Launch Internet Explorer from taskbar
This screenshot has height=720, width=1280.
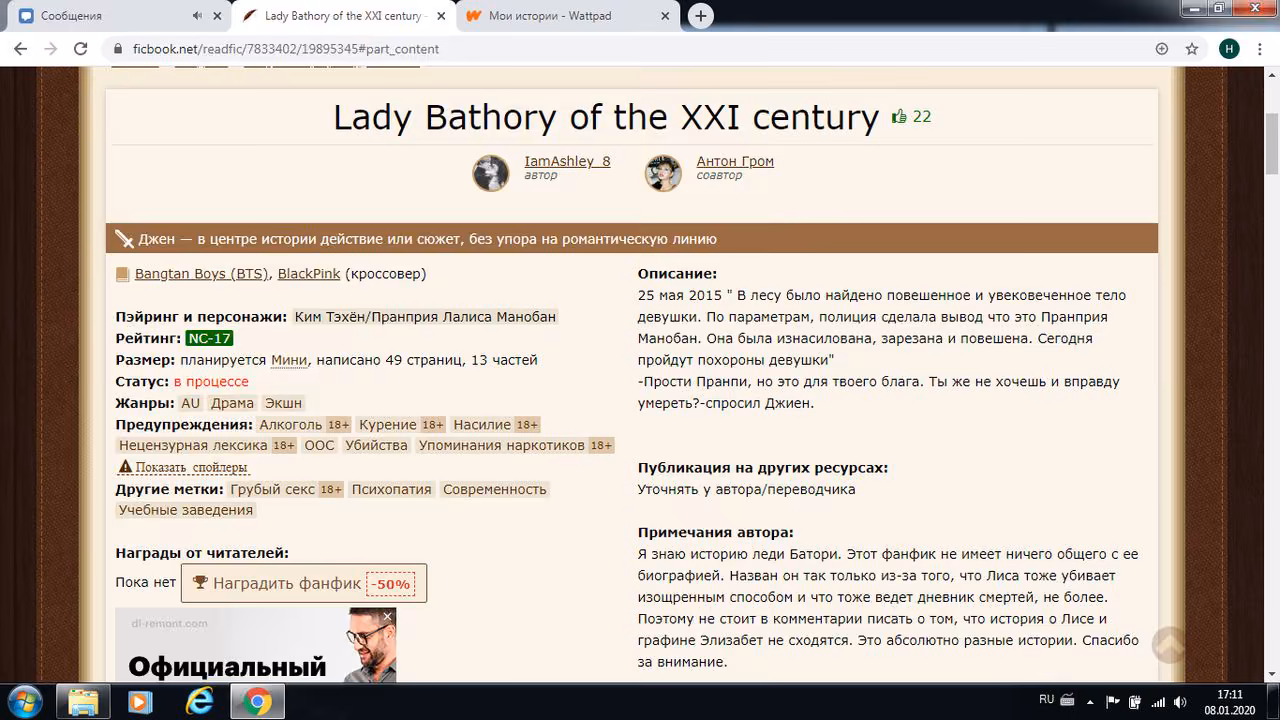[199, 702]
